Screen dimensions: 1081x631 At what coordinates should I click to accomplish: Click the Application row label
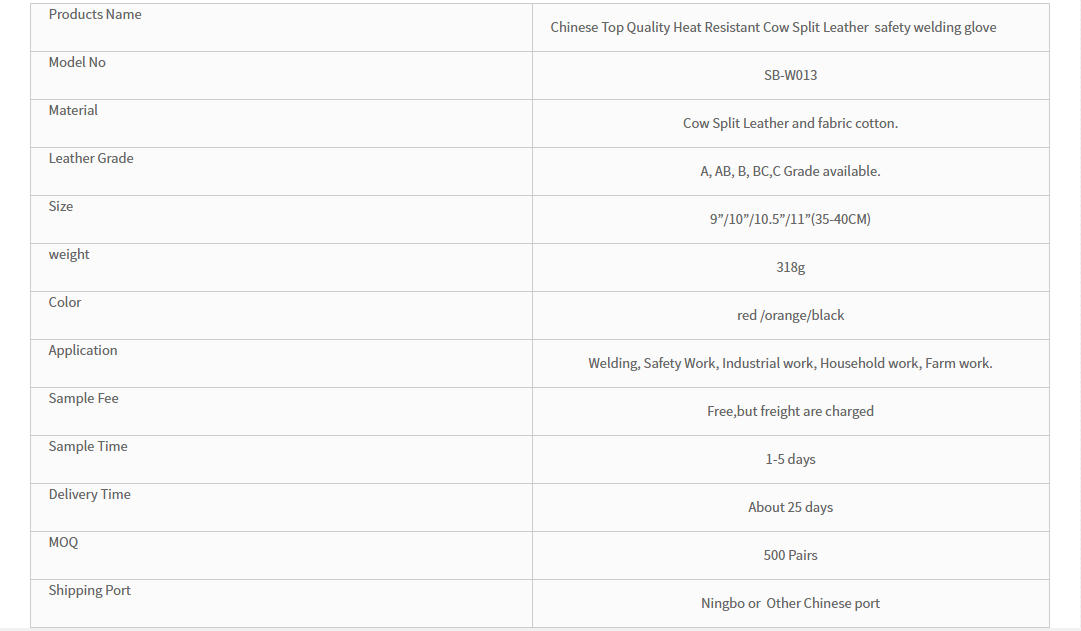(83, 350)
